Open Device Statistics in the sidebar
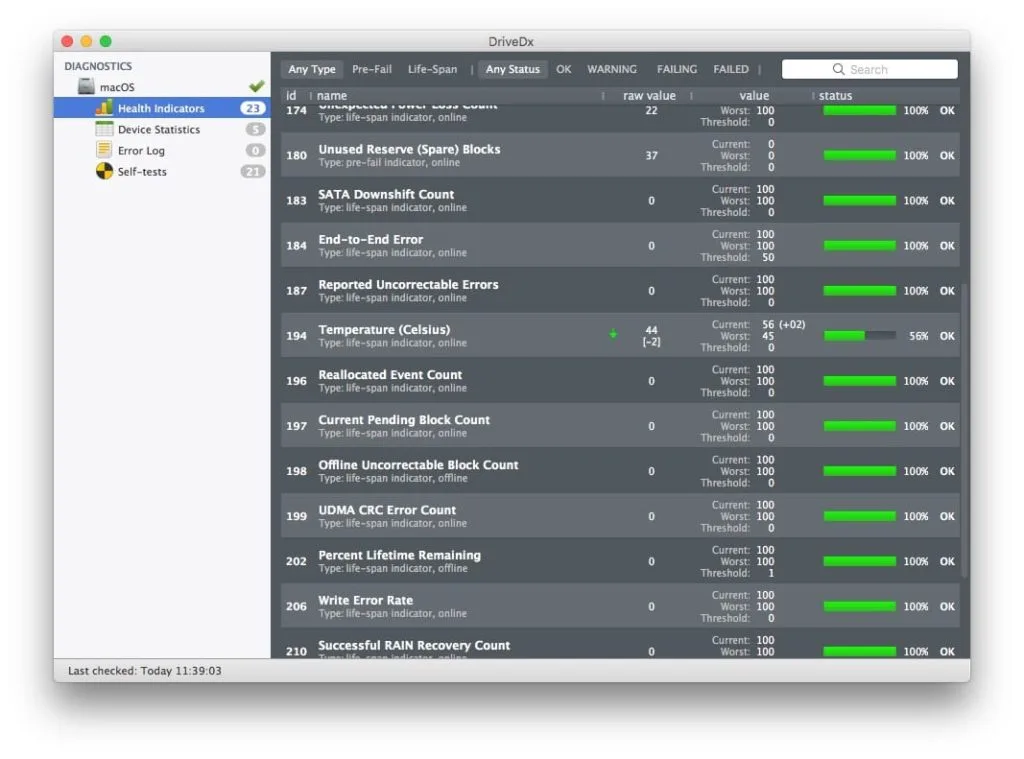 tap(162, 129)
